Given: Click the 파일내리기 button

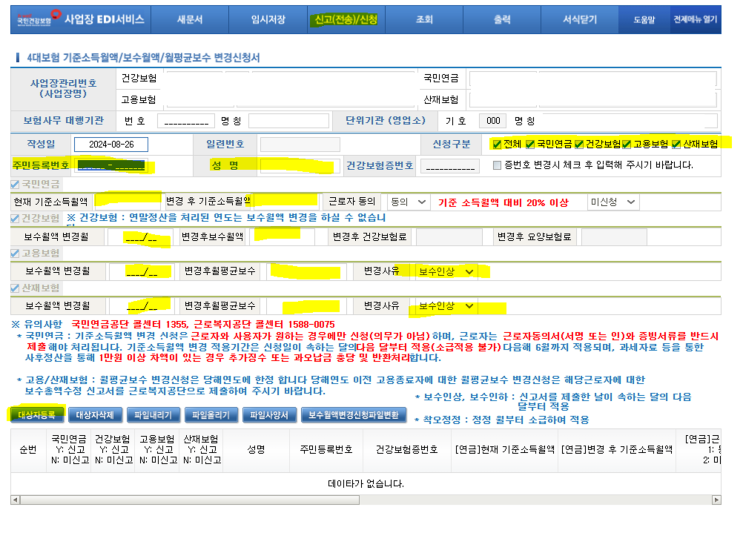Looking at the screenshot, I should (x=153, y=415).
